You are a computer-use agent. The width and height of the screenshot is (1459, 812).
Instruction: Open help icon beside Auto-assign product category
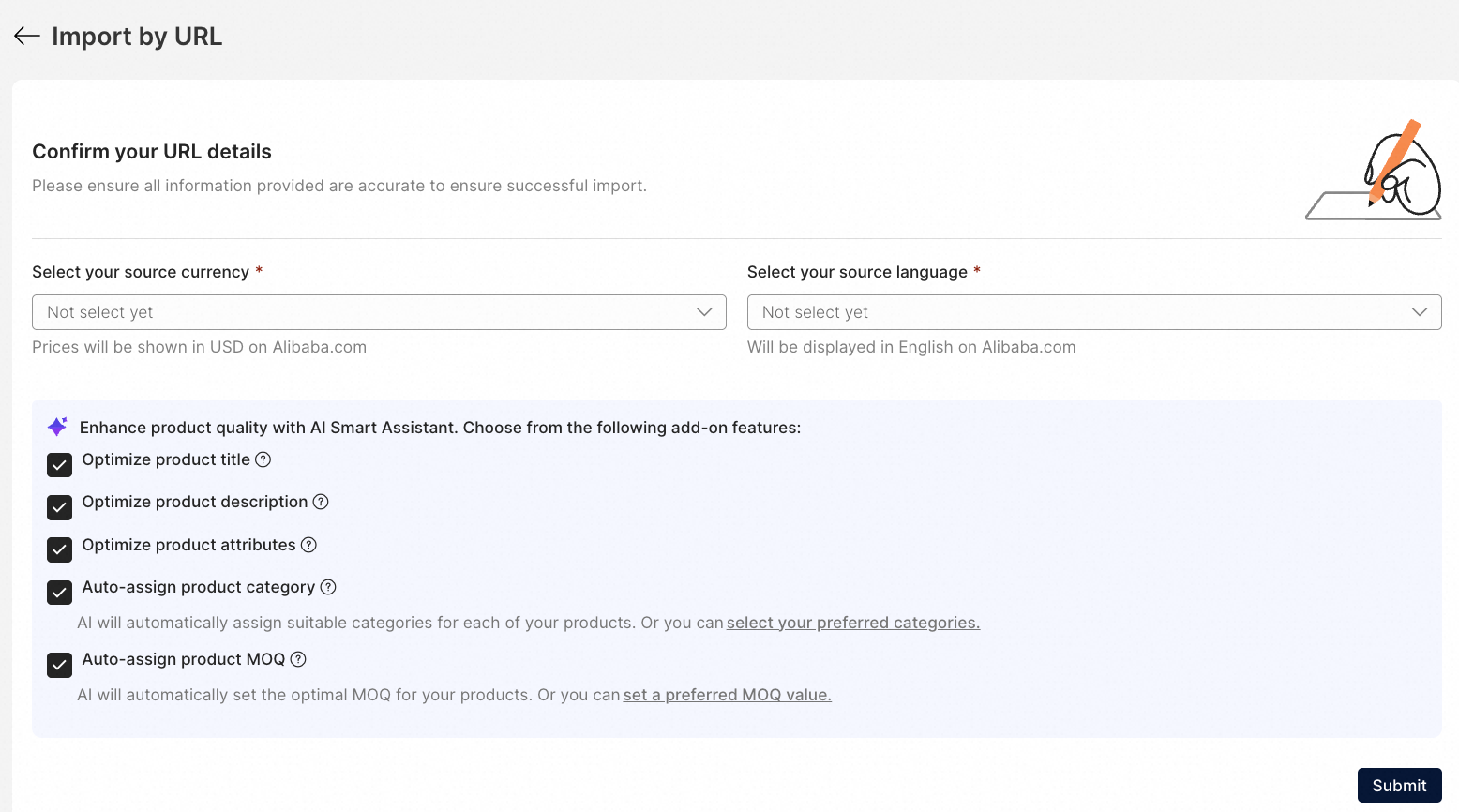328,587
